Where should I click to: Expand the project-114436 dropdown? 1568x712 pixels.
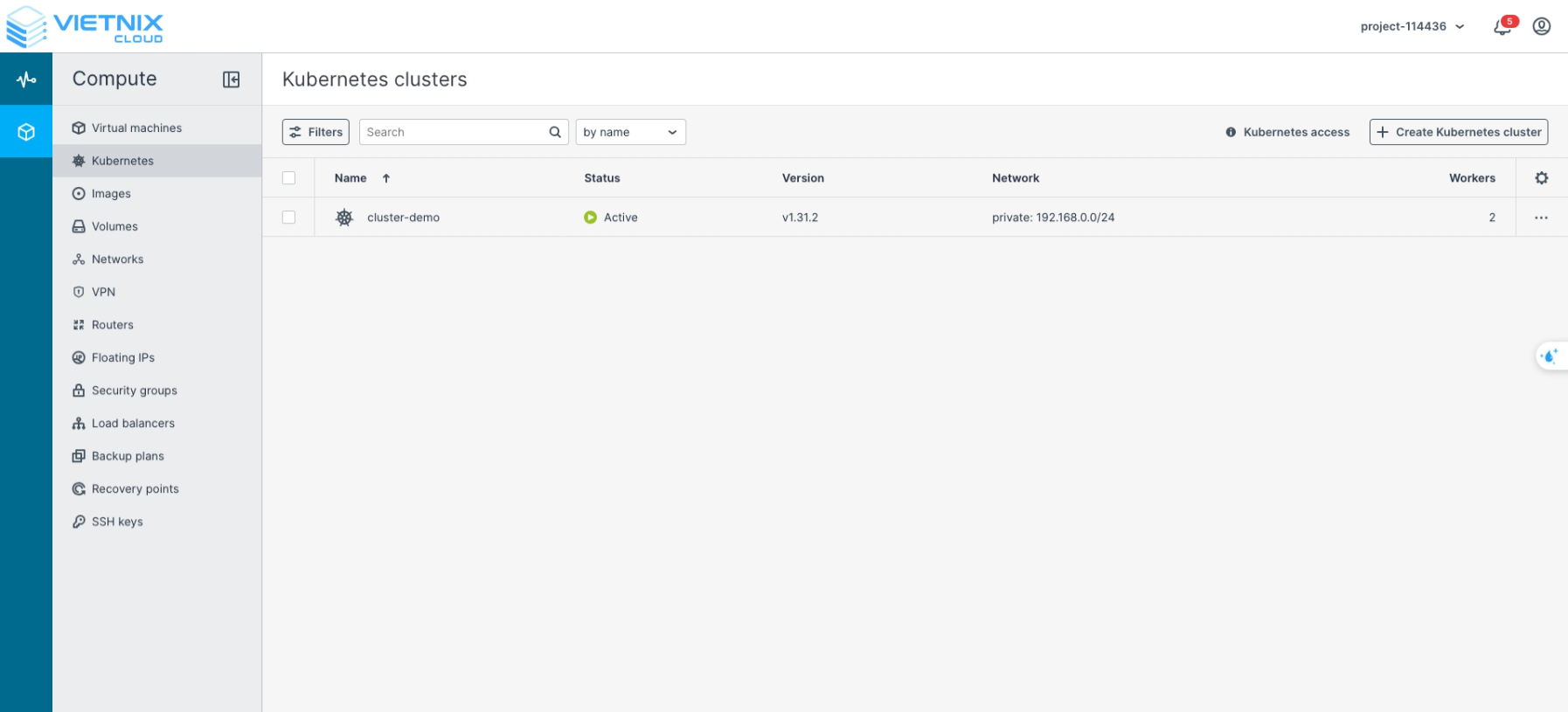pyautogui.click(x=1412, y=26)
